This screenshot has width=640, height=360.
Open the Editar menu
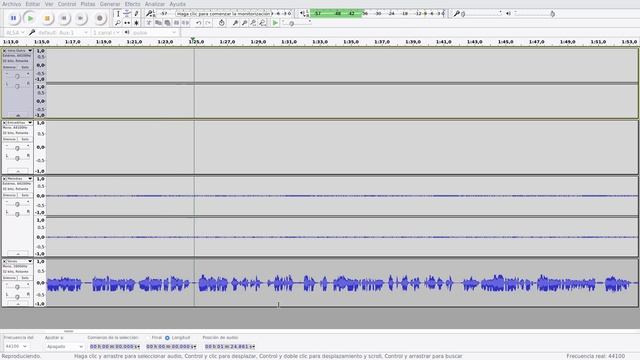pyautogui.click(x=33, y=4)
